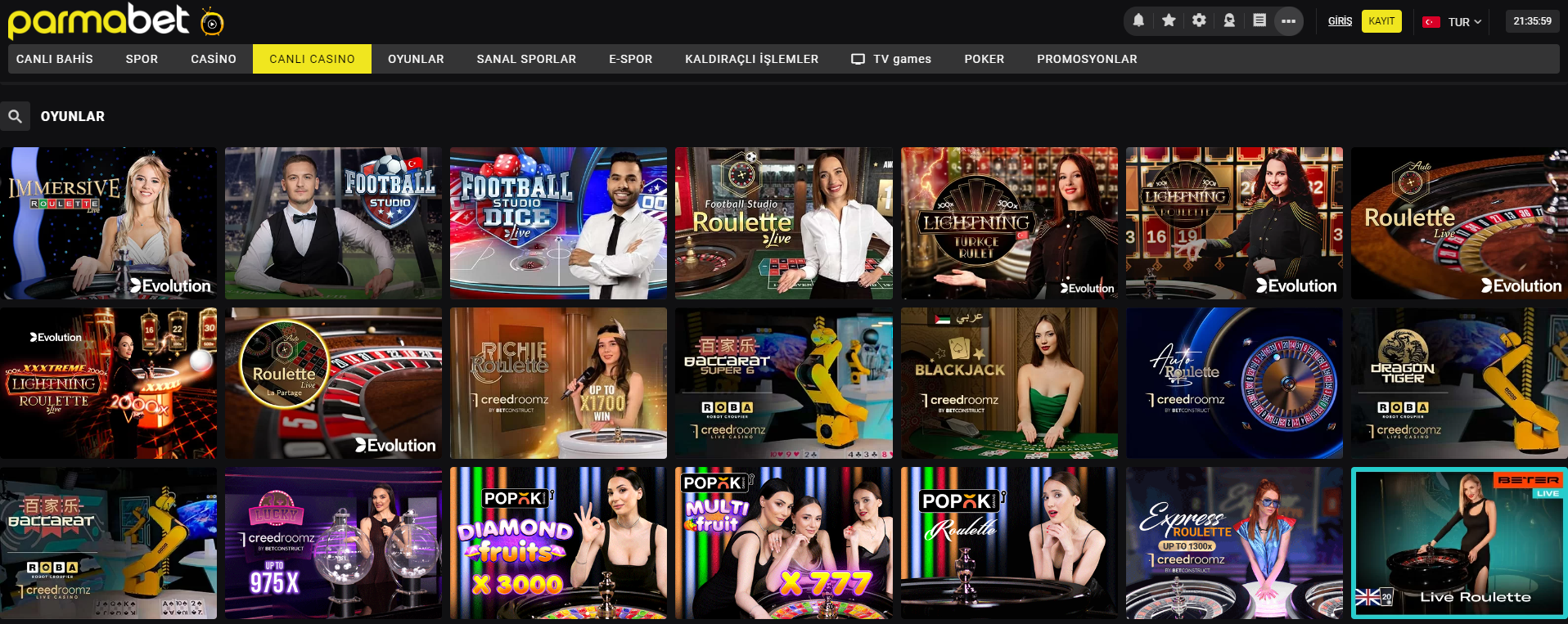Open the settings gear icon
The width and height of the screenshot is (1568, 624).
pos(1199,20)
